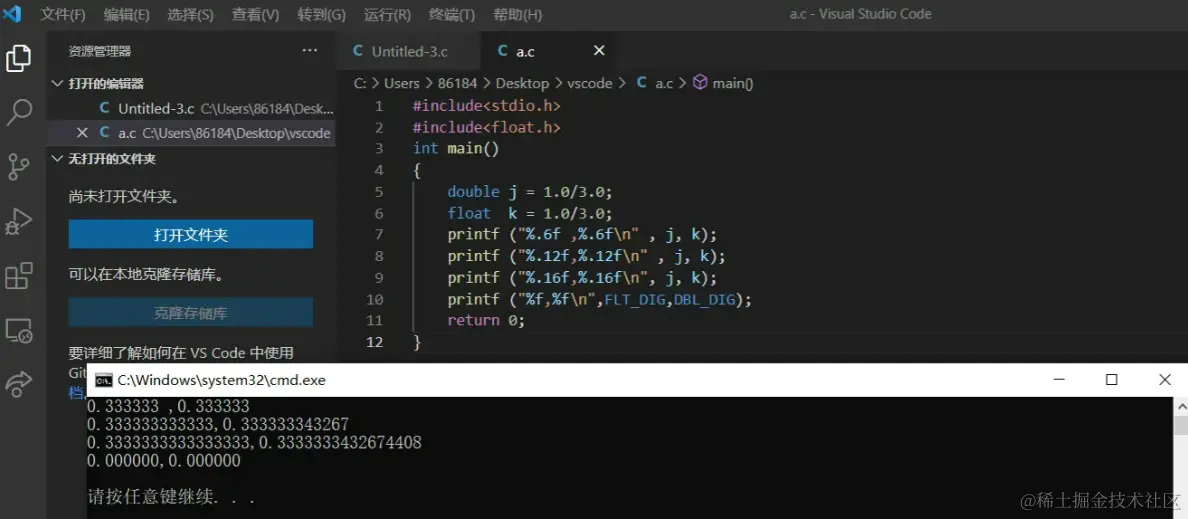
Task: Open the Extensions view icon
Action: pos(18,276)
